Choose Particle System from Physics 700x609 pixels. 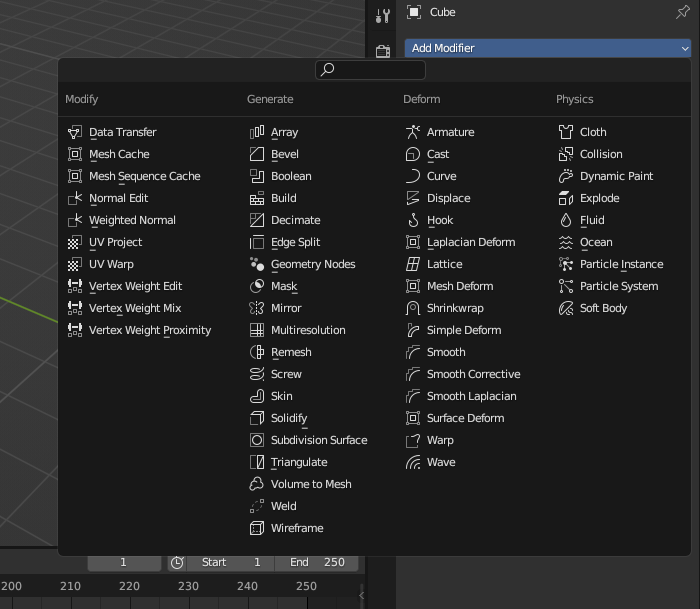point(619,286)
